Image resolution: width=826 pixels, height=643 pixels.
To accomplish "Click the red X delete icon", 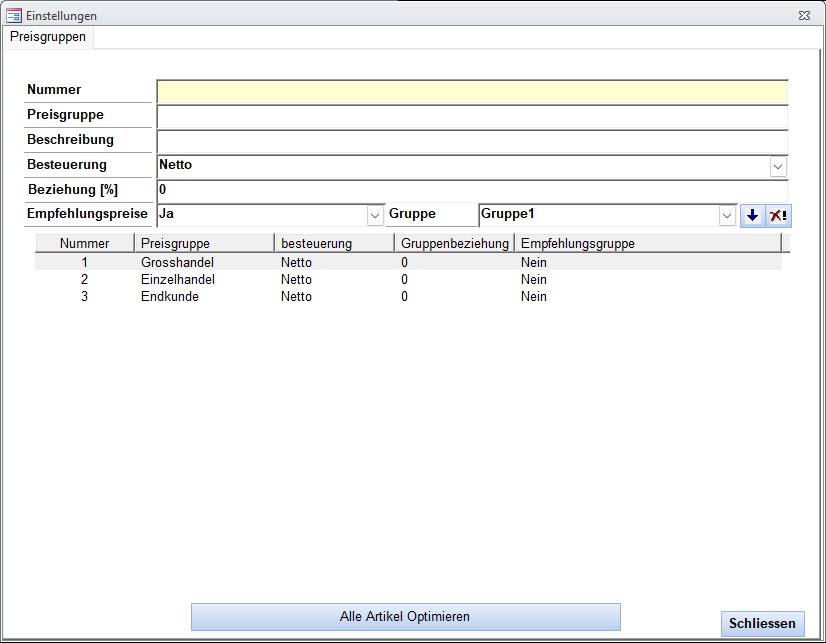I will click(778, 215).
